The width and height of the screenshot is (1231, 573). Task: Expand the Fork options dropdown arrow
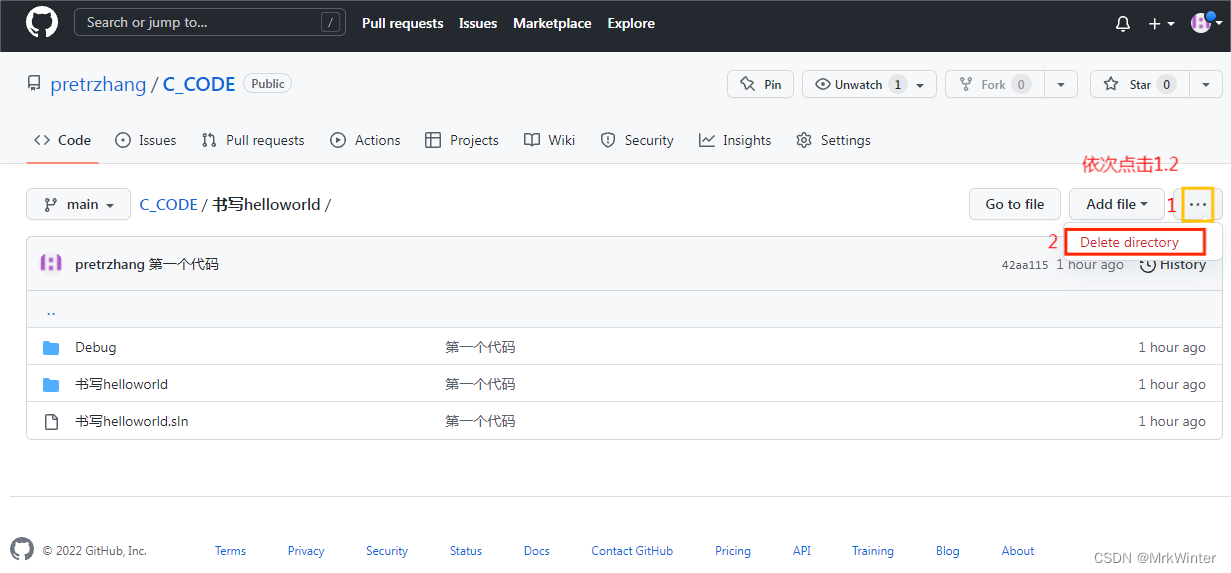click(1060, 84)
